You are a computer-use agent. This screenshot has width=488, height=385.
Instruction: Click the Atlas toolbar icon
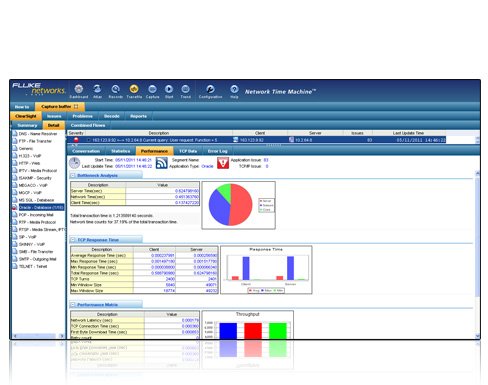coord(97,89)
